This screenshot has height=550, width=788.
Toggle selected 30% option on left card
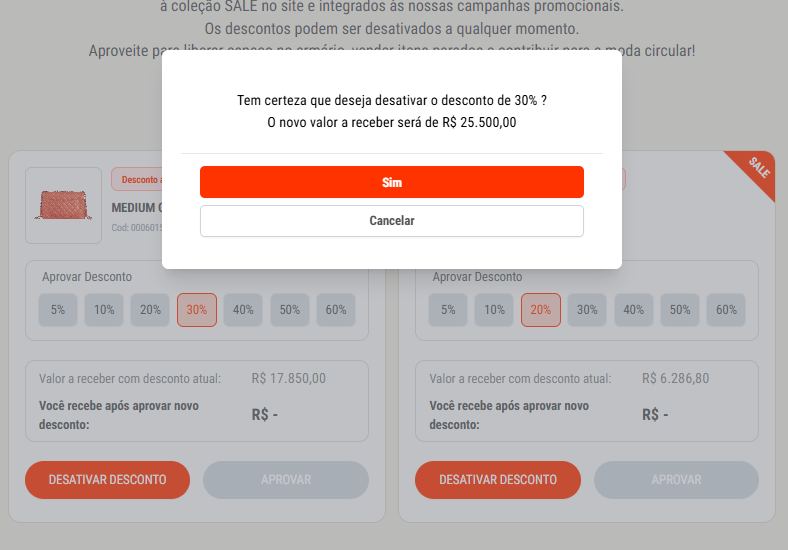[x=196, y=310]
